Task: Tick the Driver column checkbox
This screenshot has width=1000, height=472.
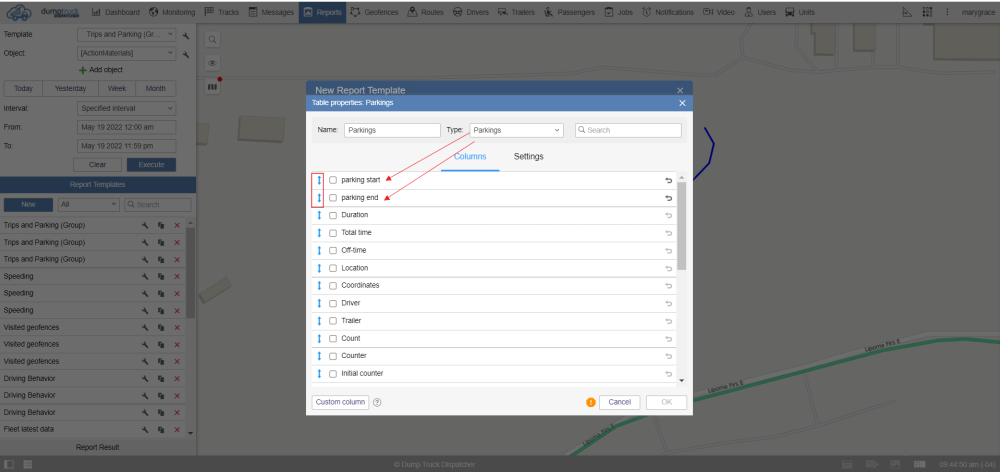Action: tap(333, 303)
